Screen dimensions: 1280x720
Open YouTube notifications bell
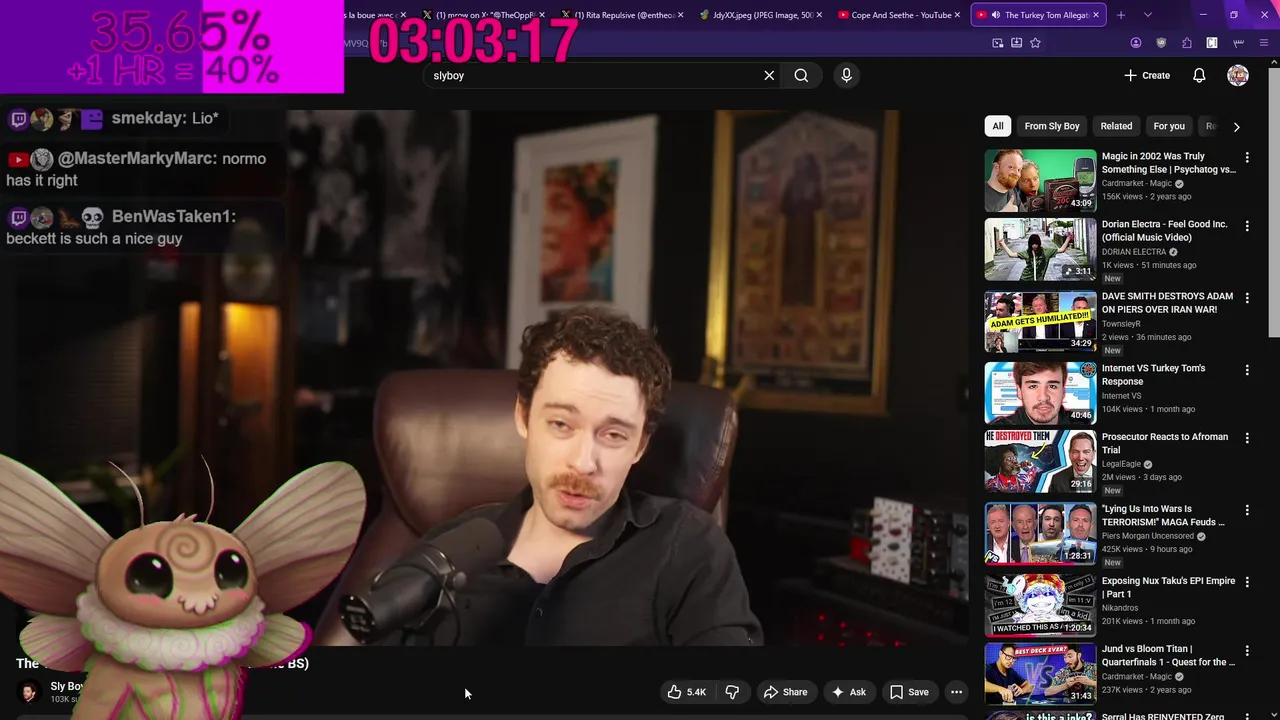[1199, 75]
